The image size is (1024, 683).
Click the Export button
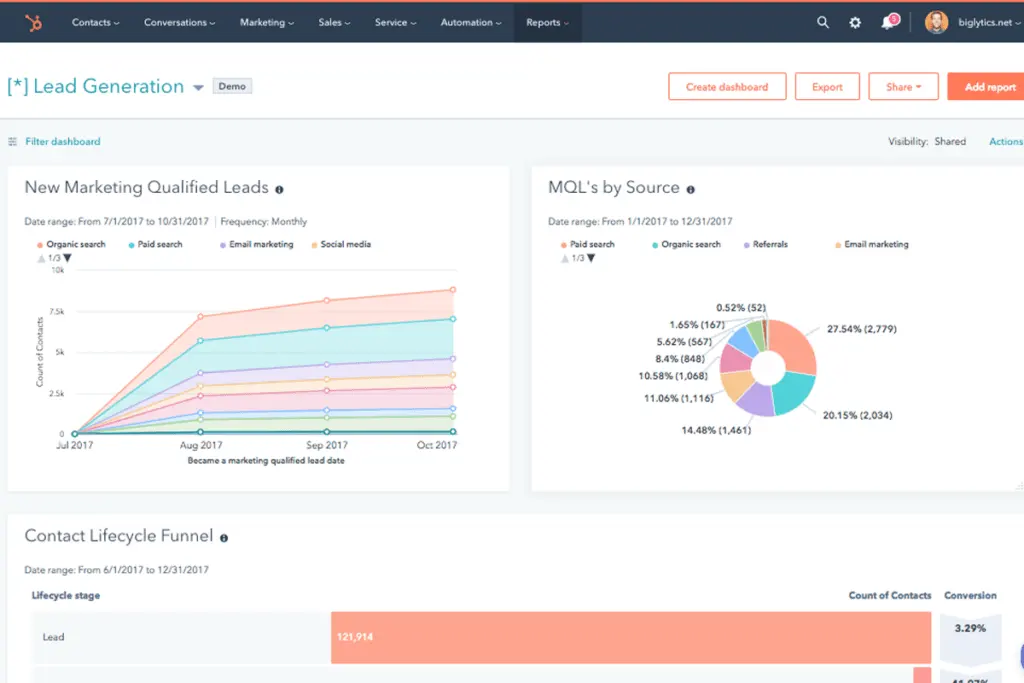coord(827,87)
